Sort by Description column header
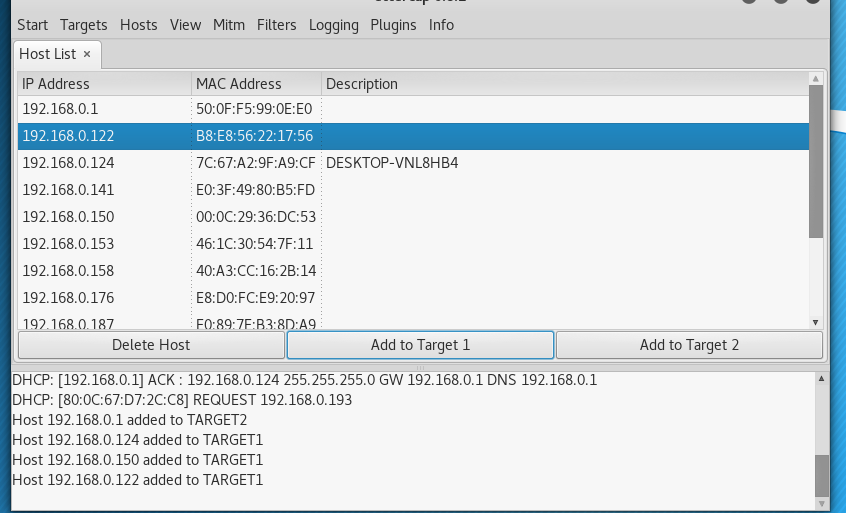 click(x=565, y=84)
